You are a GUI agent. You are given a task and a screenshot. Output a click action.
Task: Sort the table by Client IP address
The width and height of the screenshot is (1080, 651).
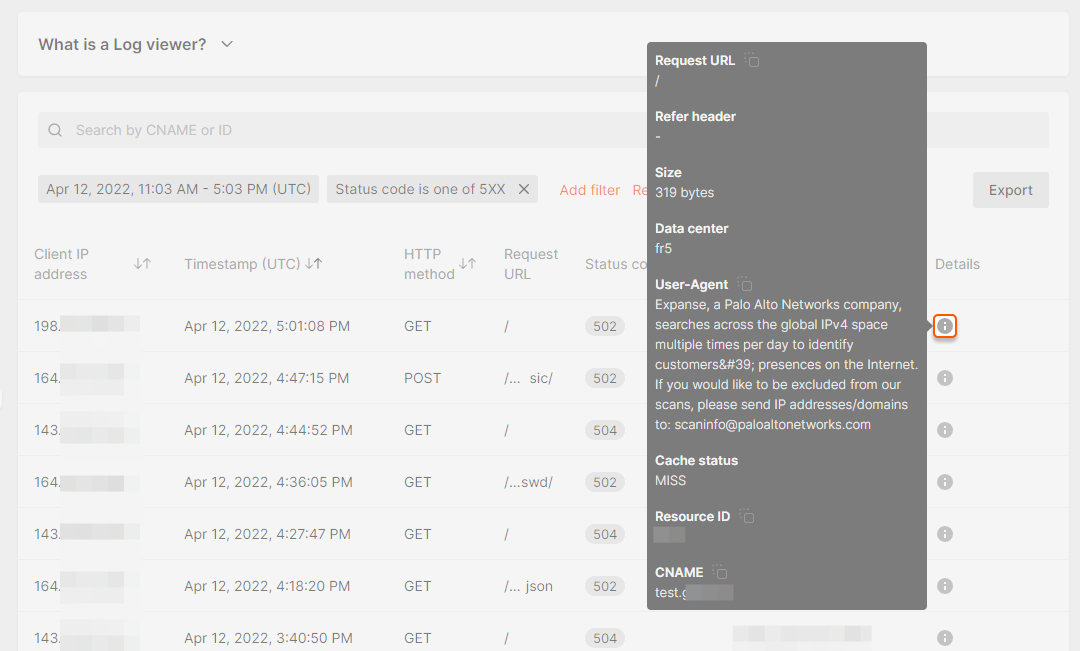[x=142, y=264]
